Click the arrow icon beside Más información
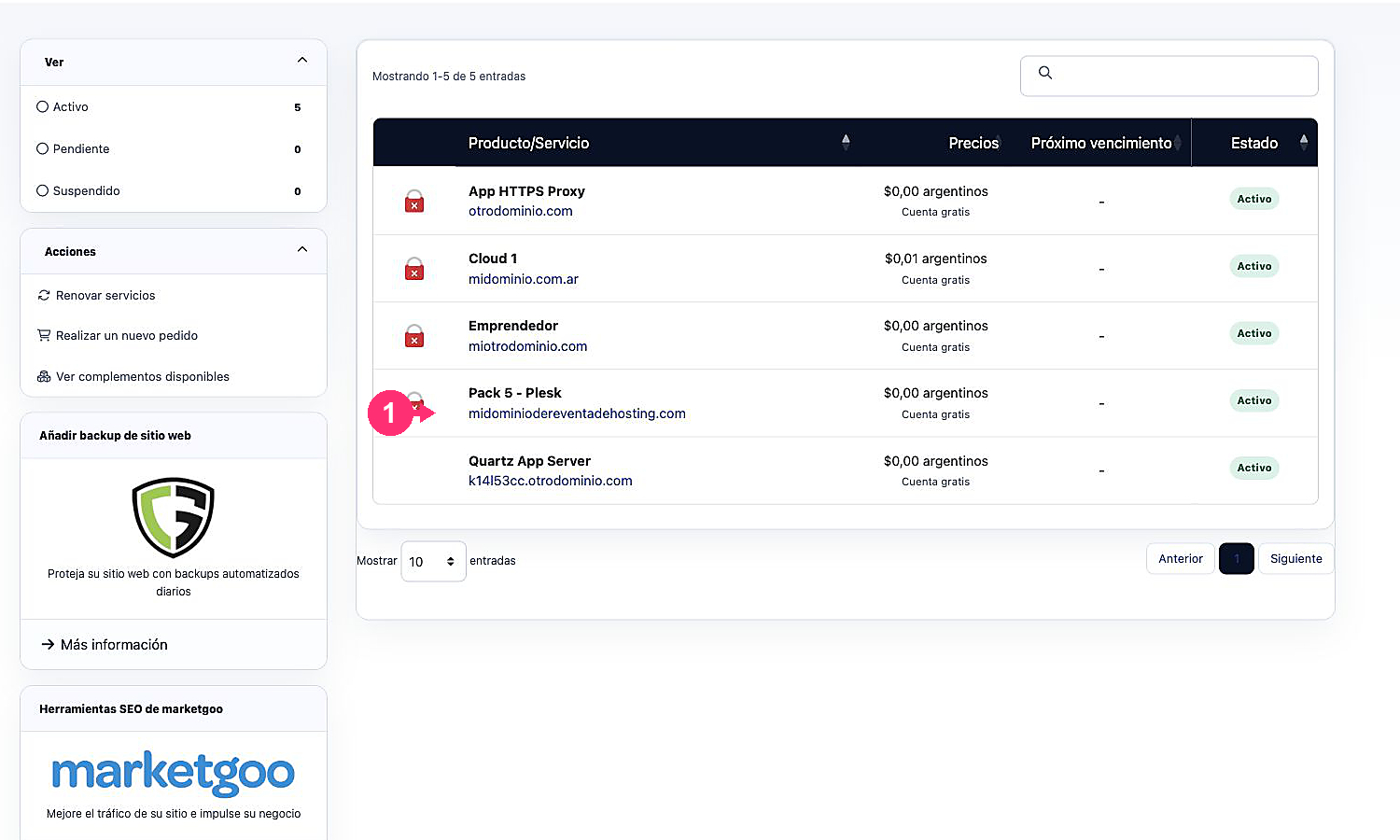The height and width of the screenshot is (840, 1400). [x=48, y=645]
